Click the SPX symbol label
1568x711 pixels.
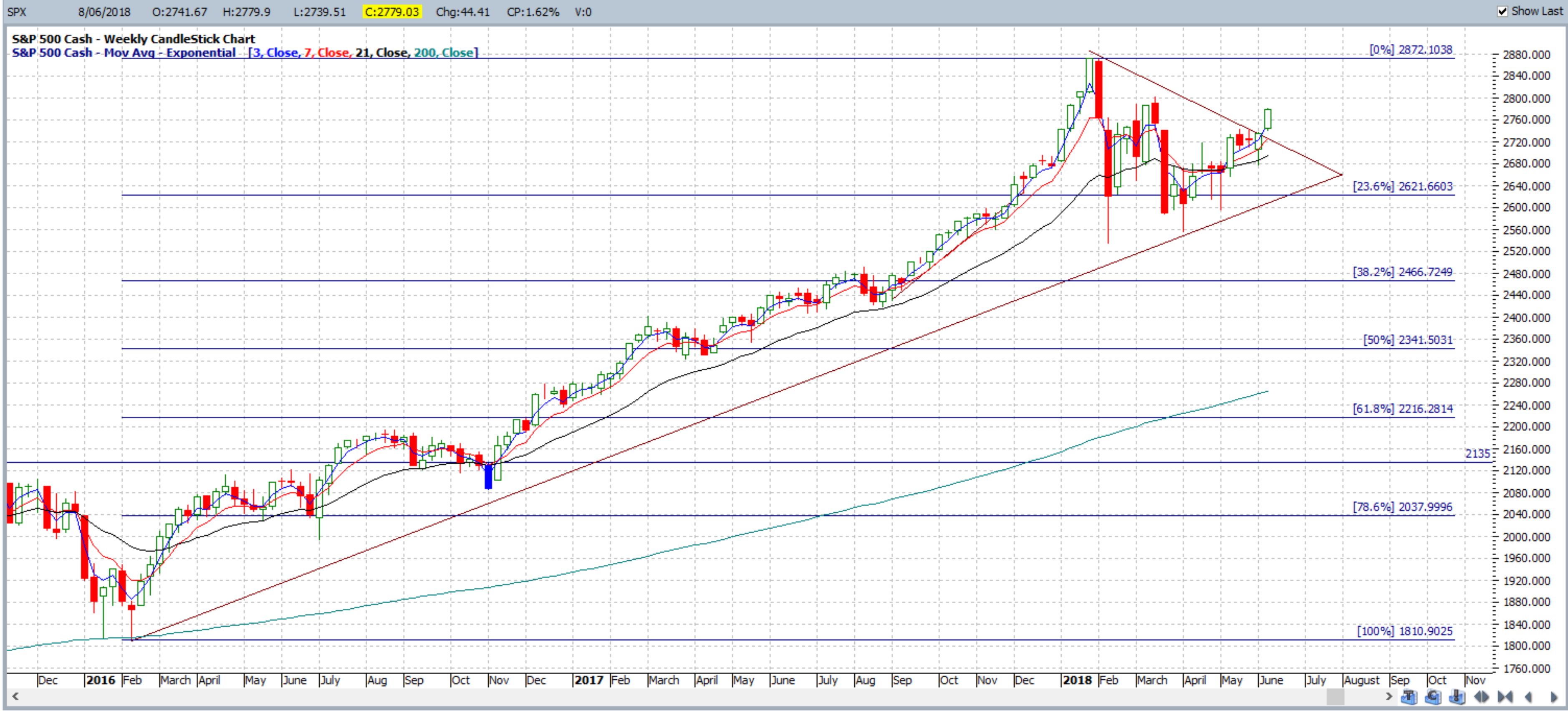tap(17, 12)
